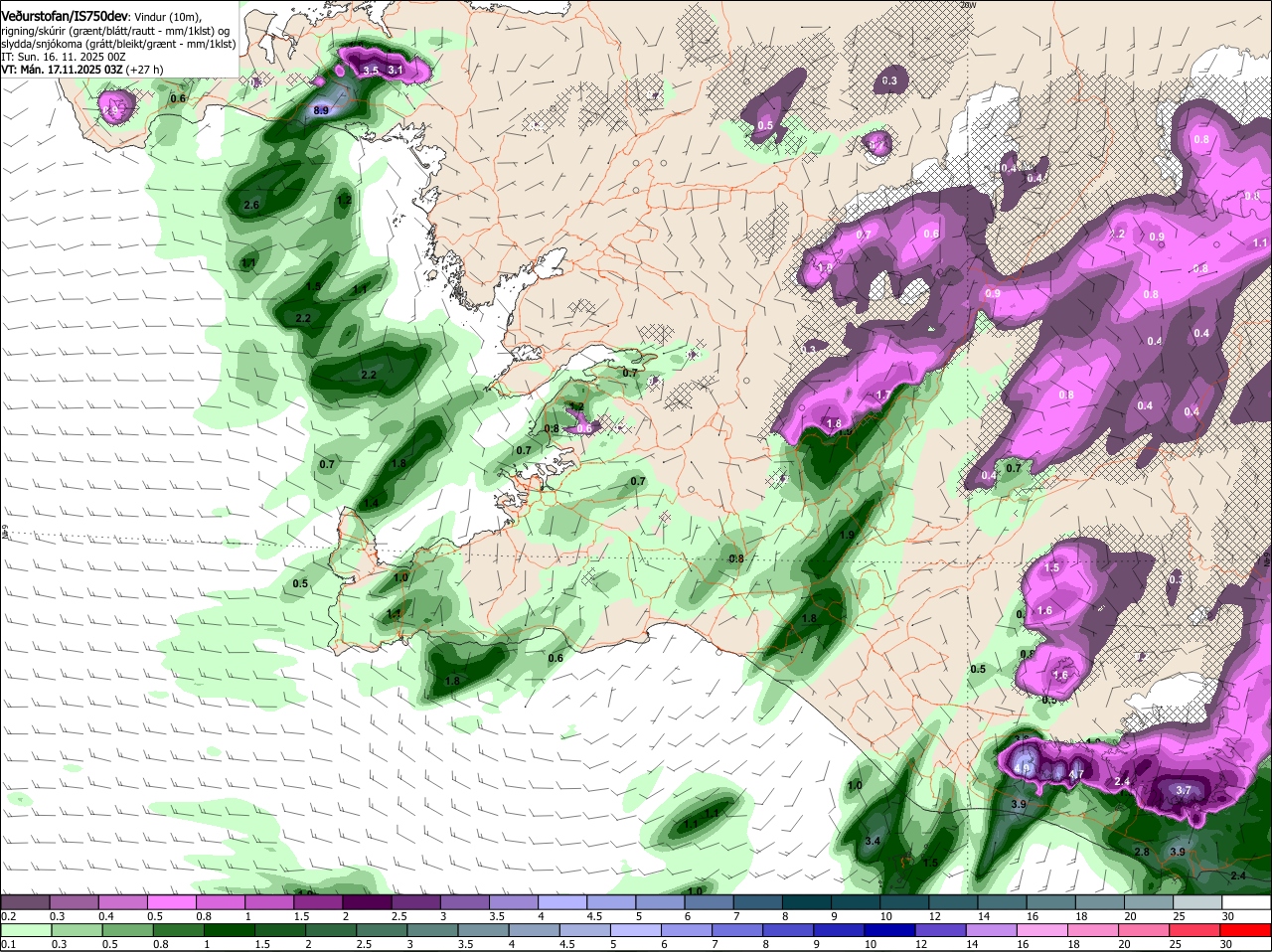Click the 'Vindur (10m)' label in header
1272x952 pixels.
pyautogui.click(x=167, y=17)
